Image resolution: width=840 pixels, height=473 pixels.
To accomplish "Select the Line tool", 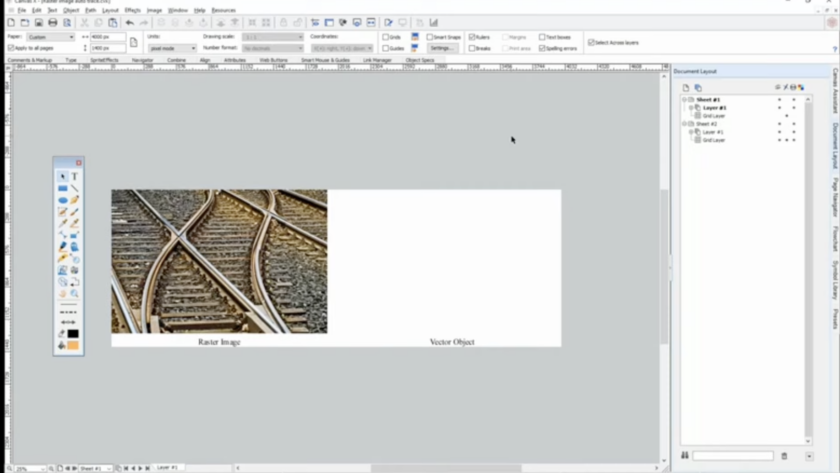I will coord(74,189).
